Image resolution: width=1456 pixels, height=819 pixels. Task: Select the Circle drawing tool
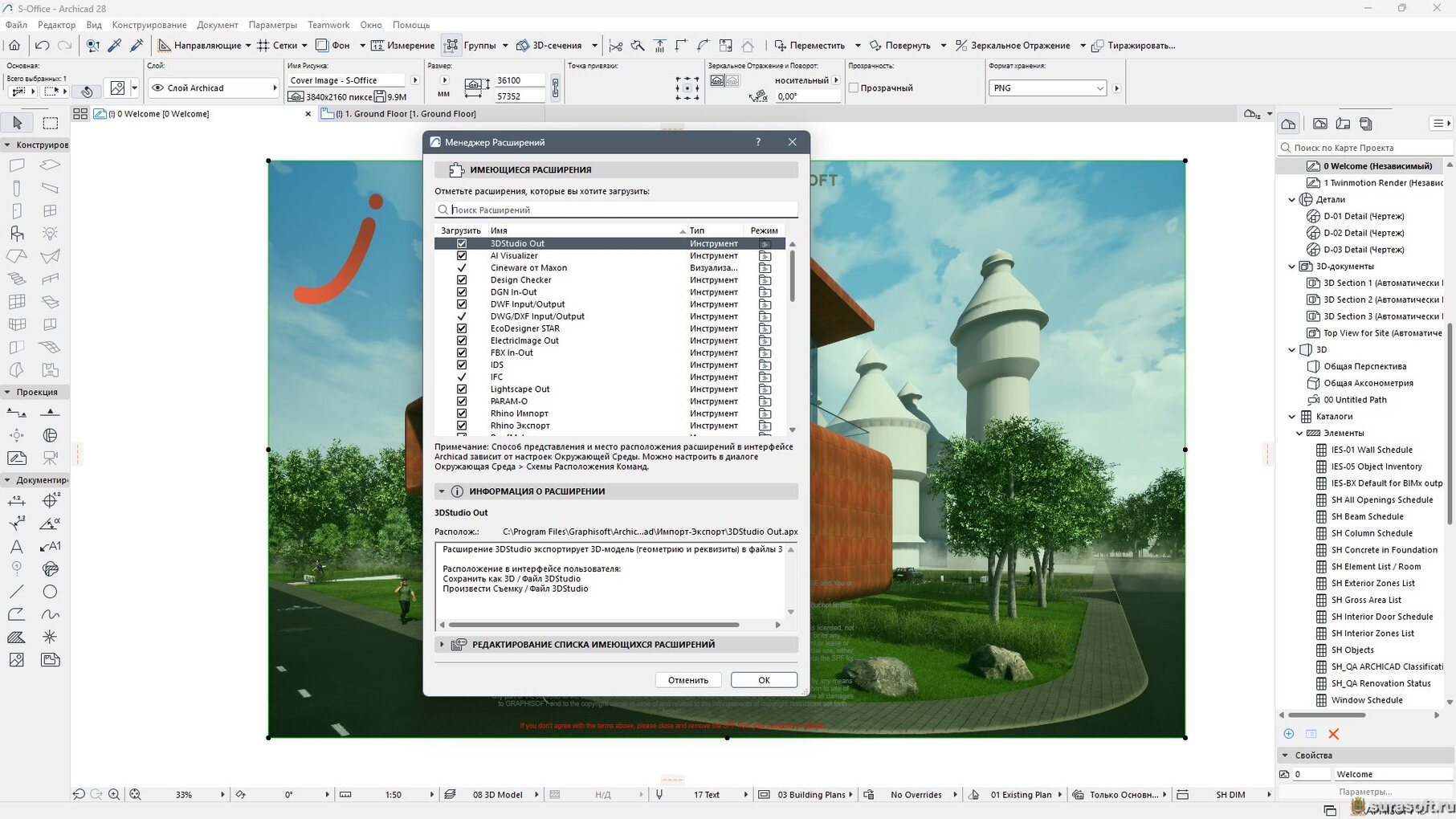pos(50,592)
